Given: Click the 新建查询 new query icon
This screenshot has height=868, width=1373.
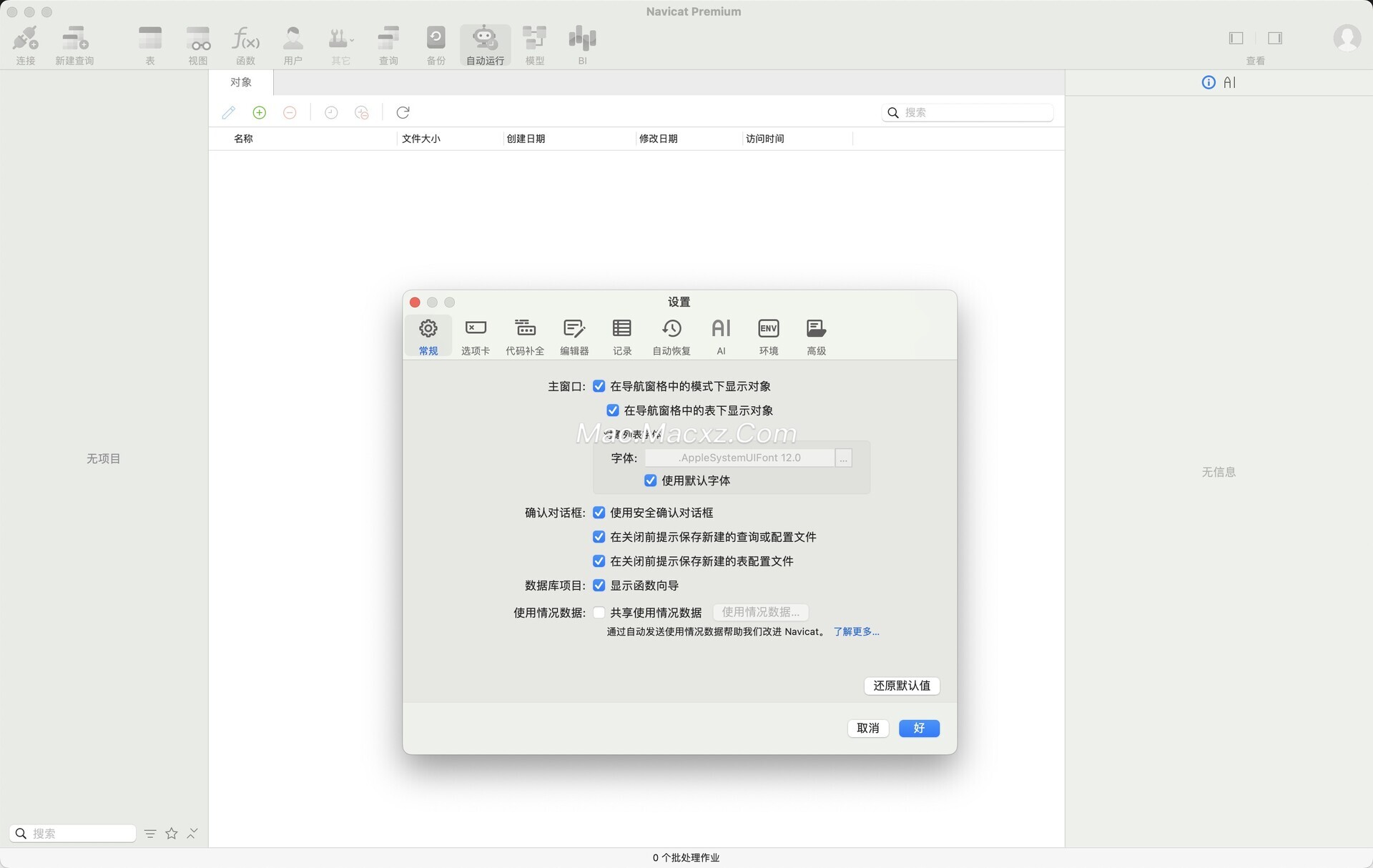Looking at the screenshot, I should coord(74,45).
